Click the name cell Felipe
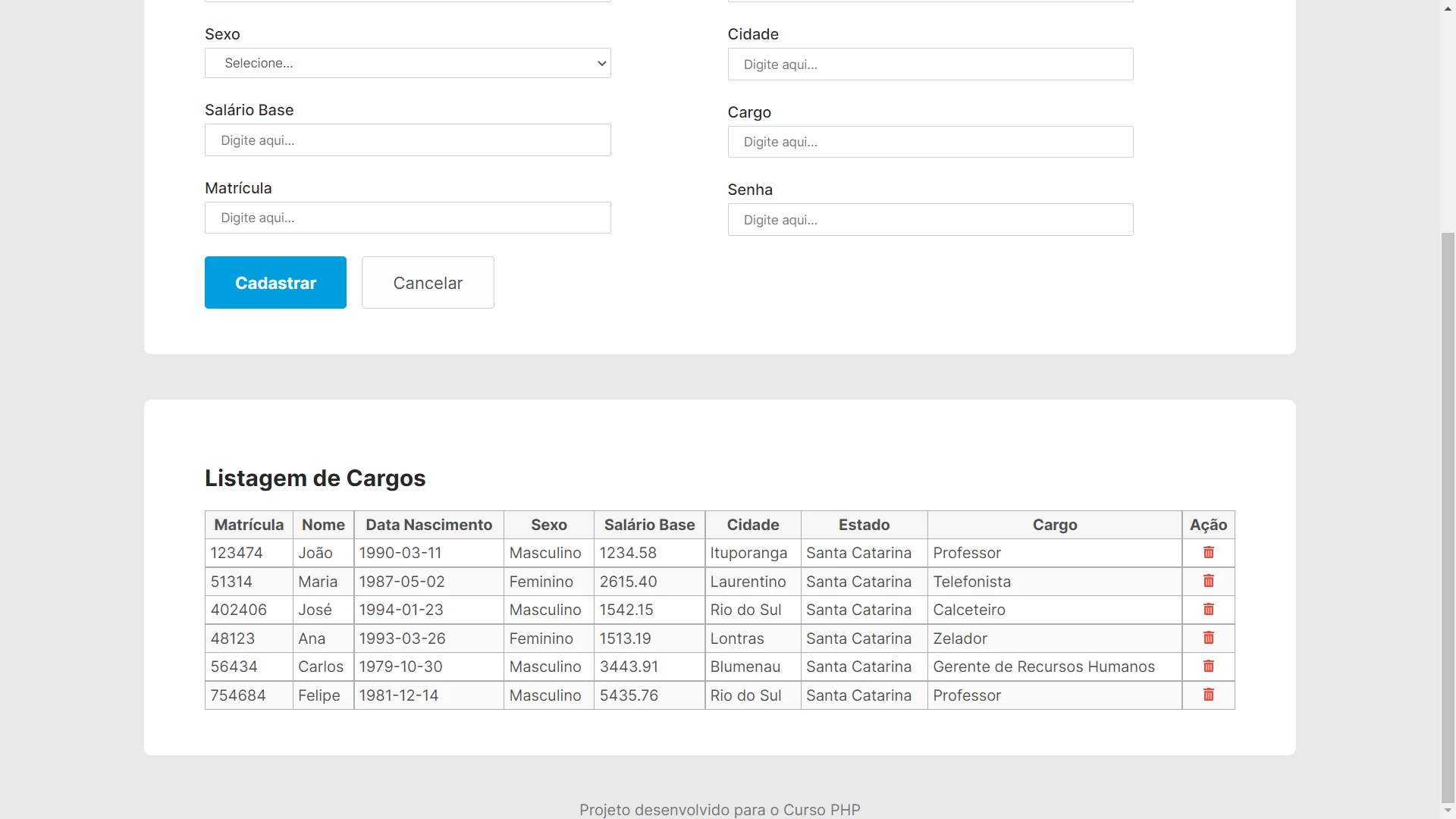The height and width of the screenshot is (819, 1456). click(323, 695)
